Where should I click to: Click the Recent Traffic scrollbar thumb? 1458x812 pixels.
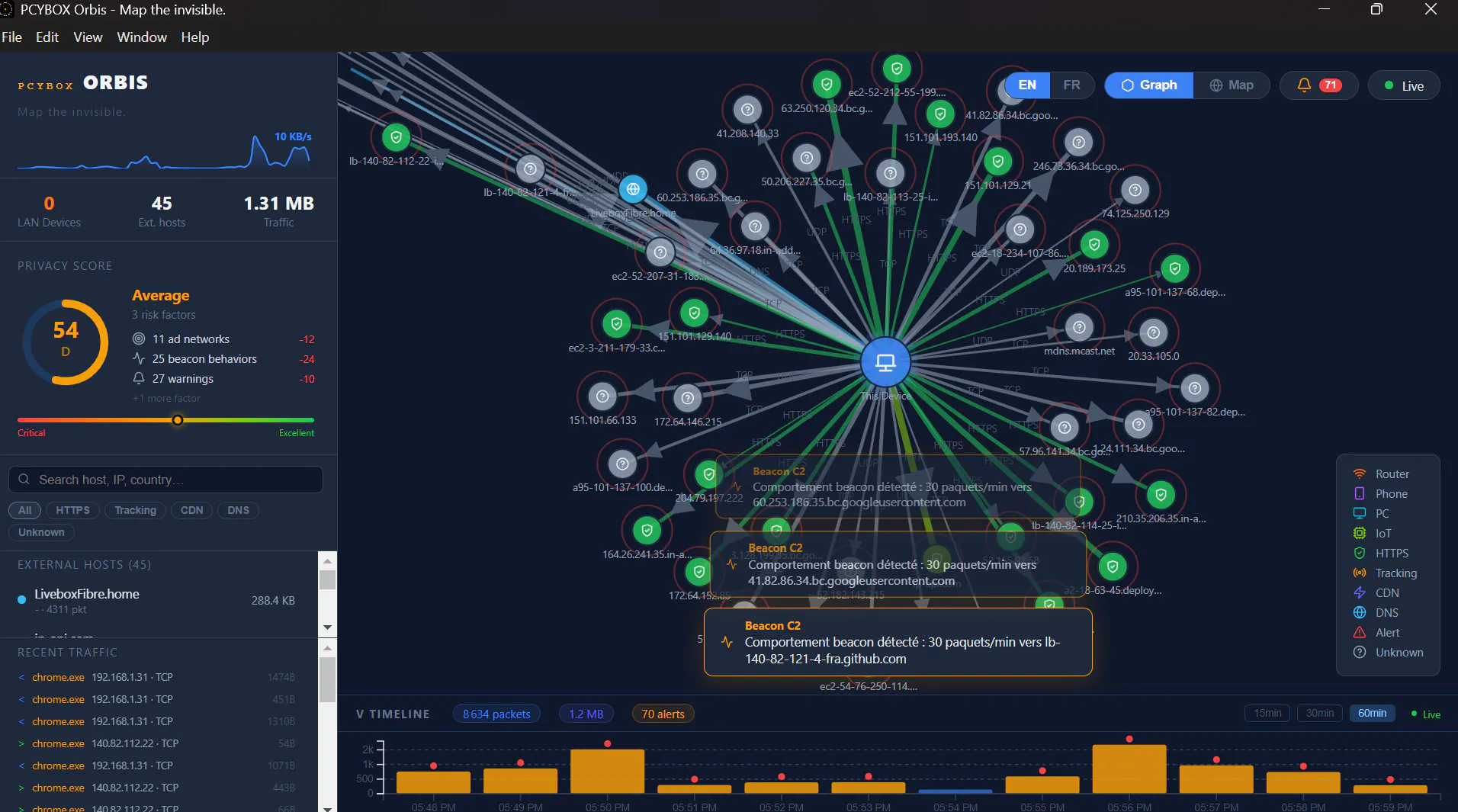(x=327, y=679)
